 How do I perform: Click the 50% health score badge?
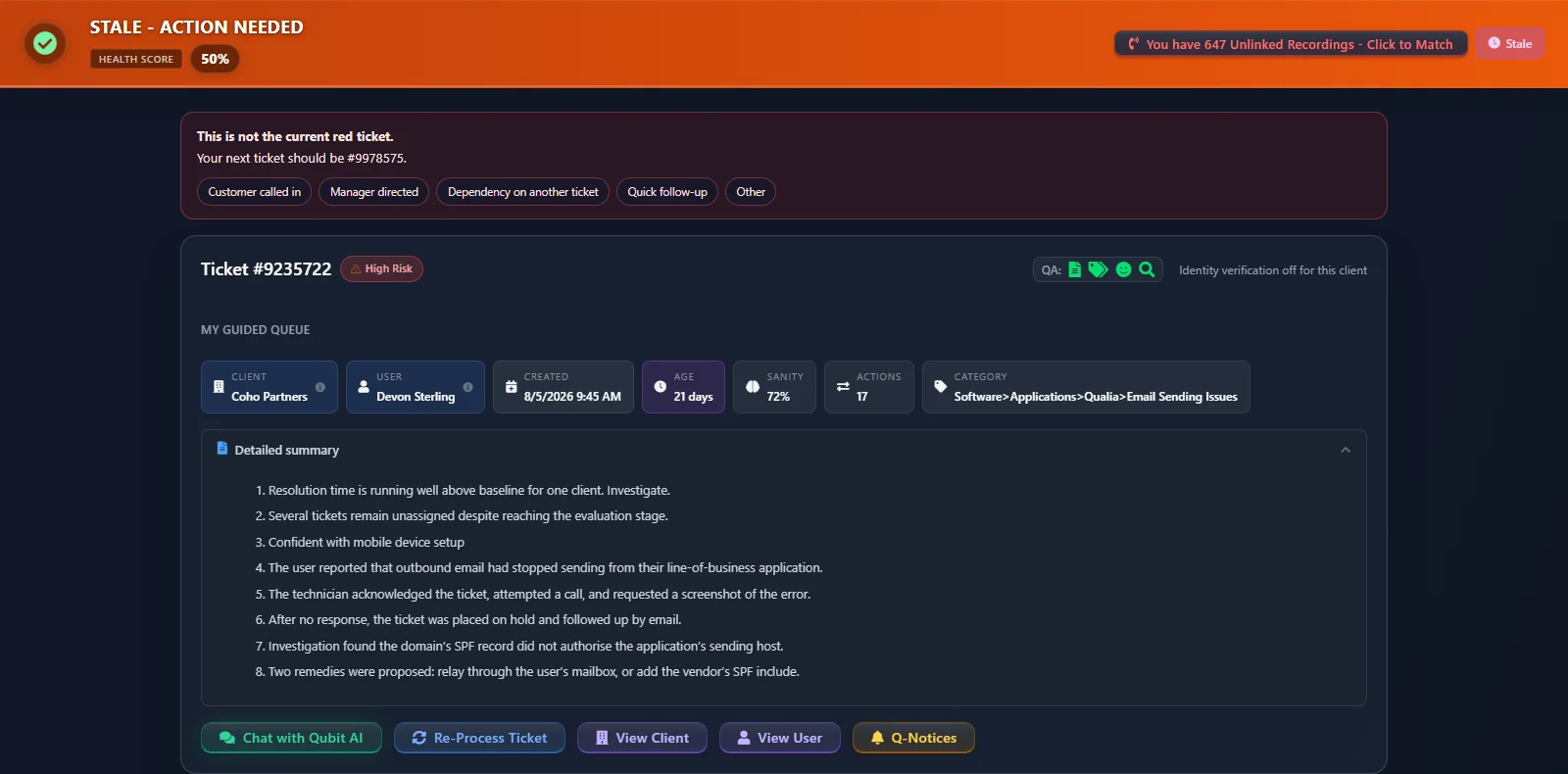[x=215, y=59]
